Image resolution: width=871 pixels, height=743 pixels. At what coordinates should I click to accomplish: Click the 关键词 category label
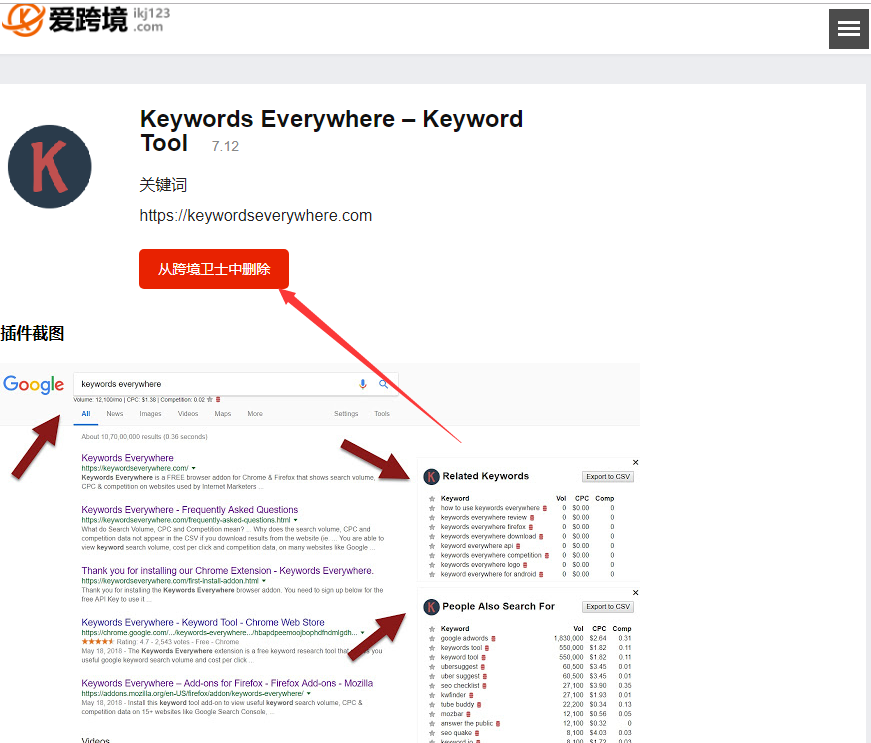[163, 184]
